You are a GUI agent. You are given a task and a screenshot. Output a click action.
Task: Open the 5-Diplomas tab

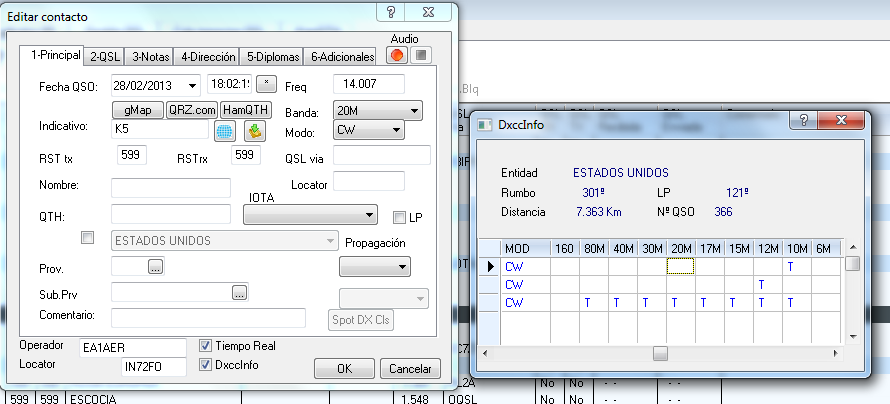tap(273, 57)
